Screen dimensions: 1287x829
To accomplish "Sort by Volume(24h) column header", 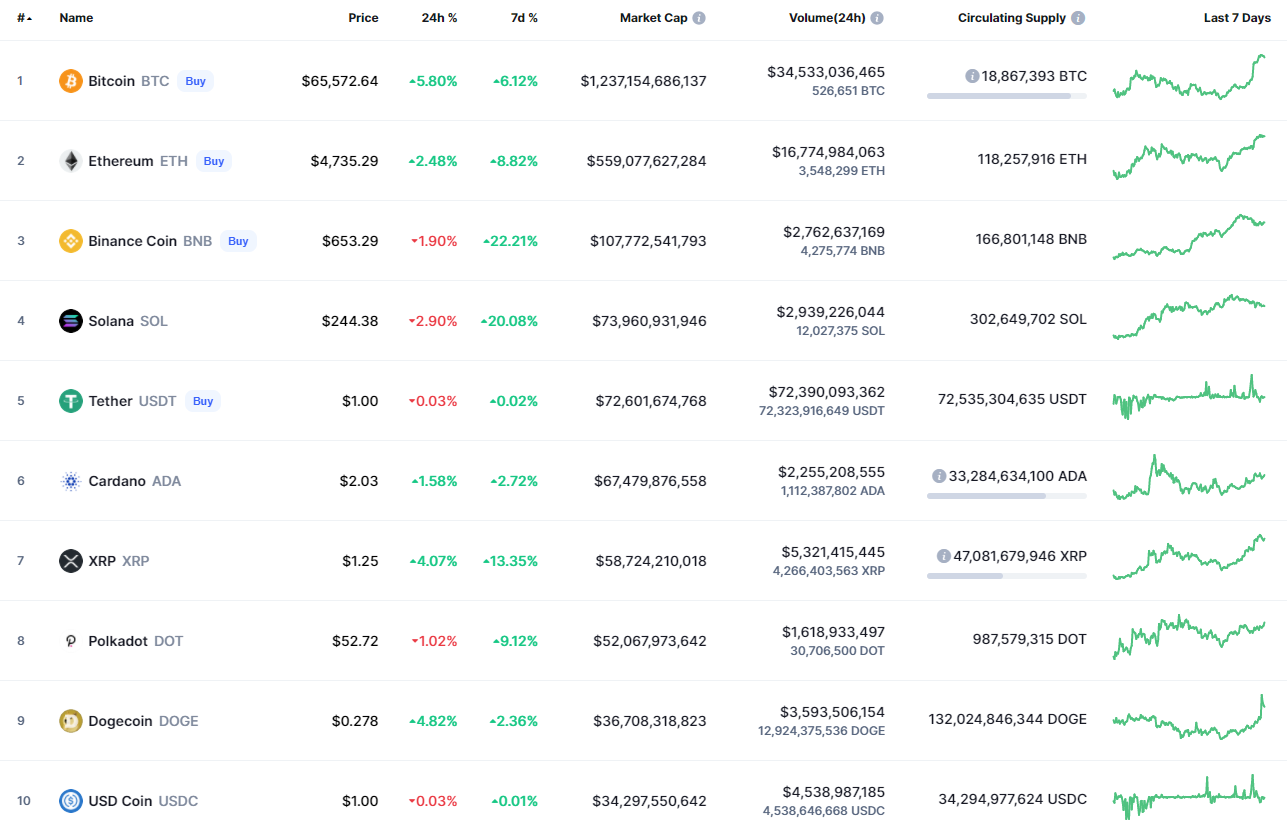I will point(827,18).
